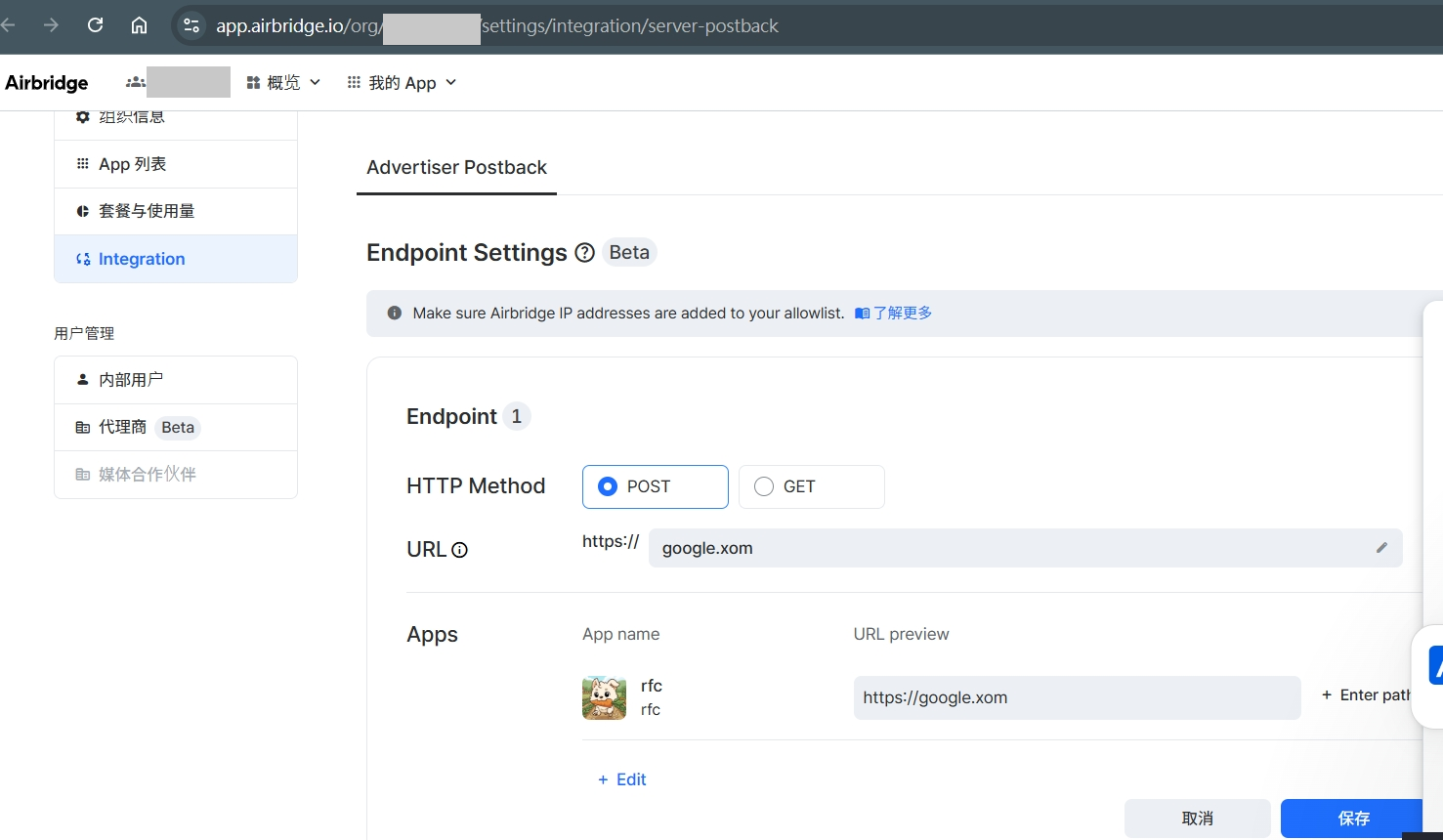Screen dimensions: 1443x840
Task: Switch to Advertiser Postback tab
Action: 456,168
